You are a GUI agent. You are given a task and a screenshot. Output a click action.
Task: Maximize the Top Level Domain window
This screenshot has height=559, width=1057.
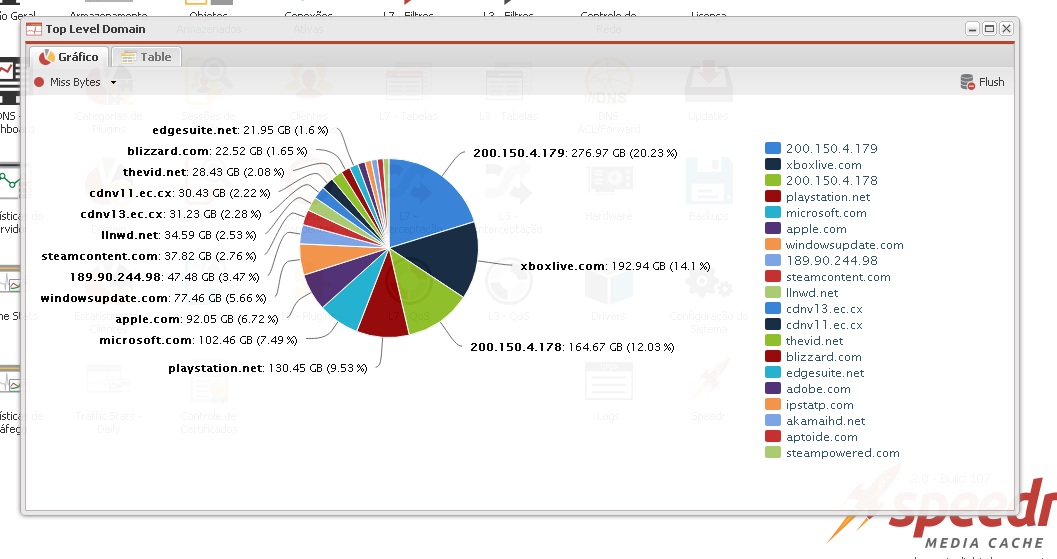[x=989, y=29]
